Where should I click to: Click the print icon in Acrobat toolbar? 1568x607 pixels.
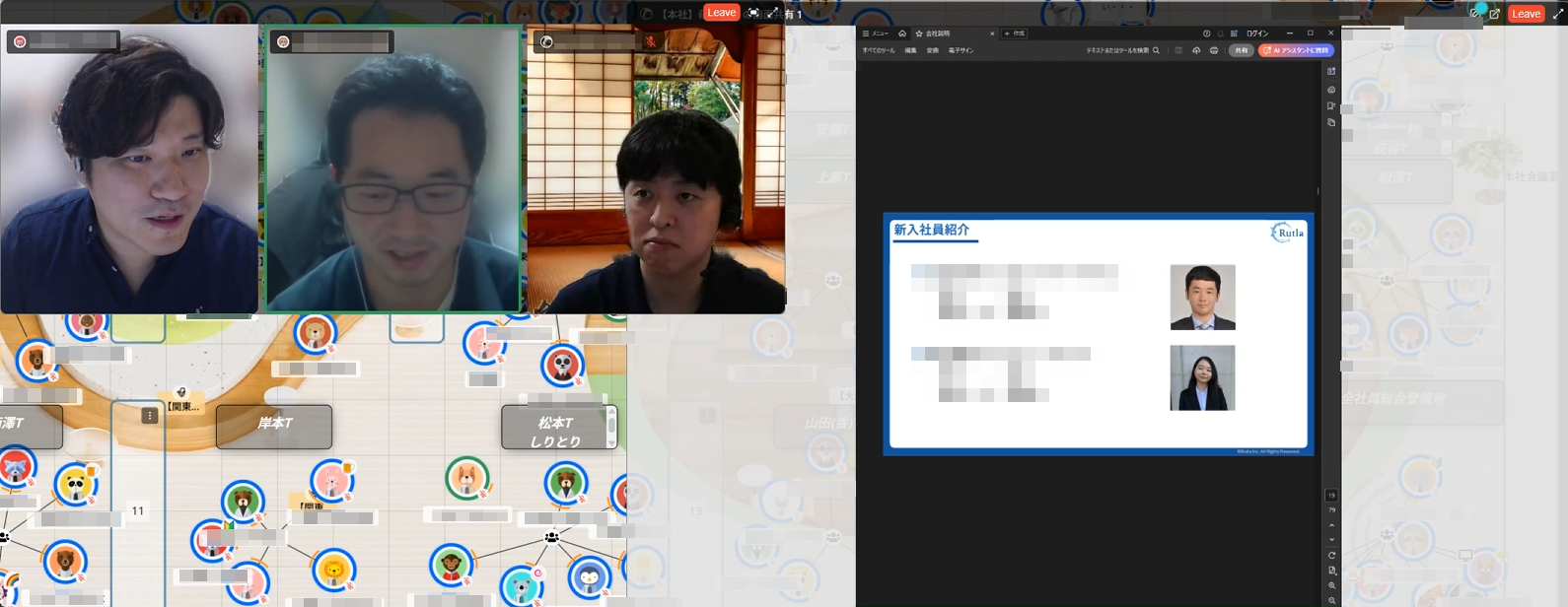(x=1214, y=50)
